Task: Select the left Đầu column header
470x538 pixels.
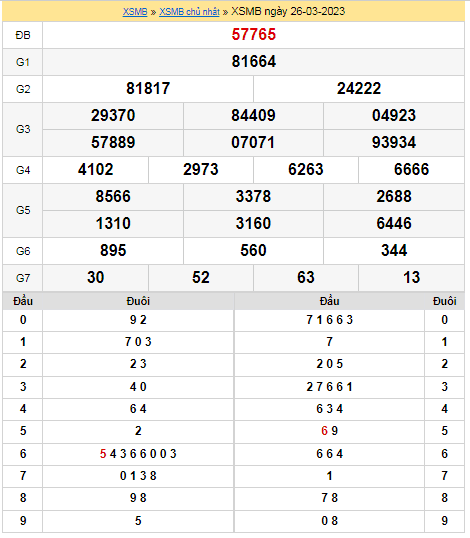Action: tap(23, 301)
